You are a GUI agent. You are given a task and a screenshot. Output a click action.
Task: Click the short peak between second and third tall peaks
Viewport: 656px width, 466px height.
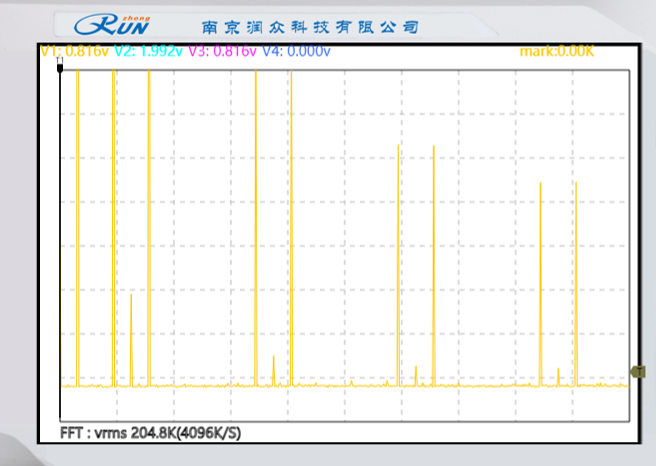coord(131,340)
